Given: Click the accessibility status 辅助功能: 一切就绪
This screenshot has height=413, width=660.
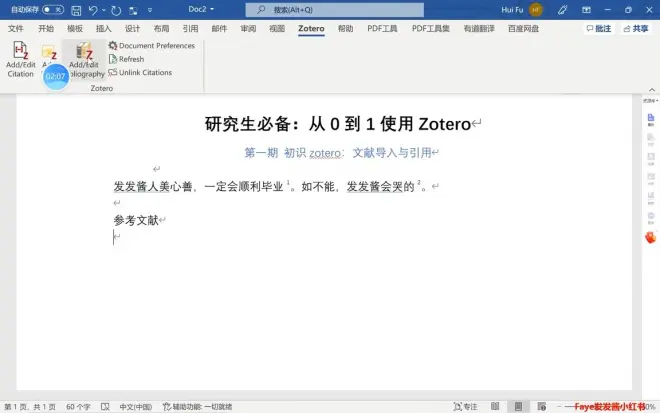Looking at the screenshot, I should (197, 407).
